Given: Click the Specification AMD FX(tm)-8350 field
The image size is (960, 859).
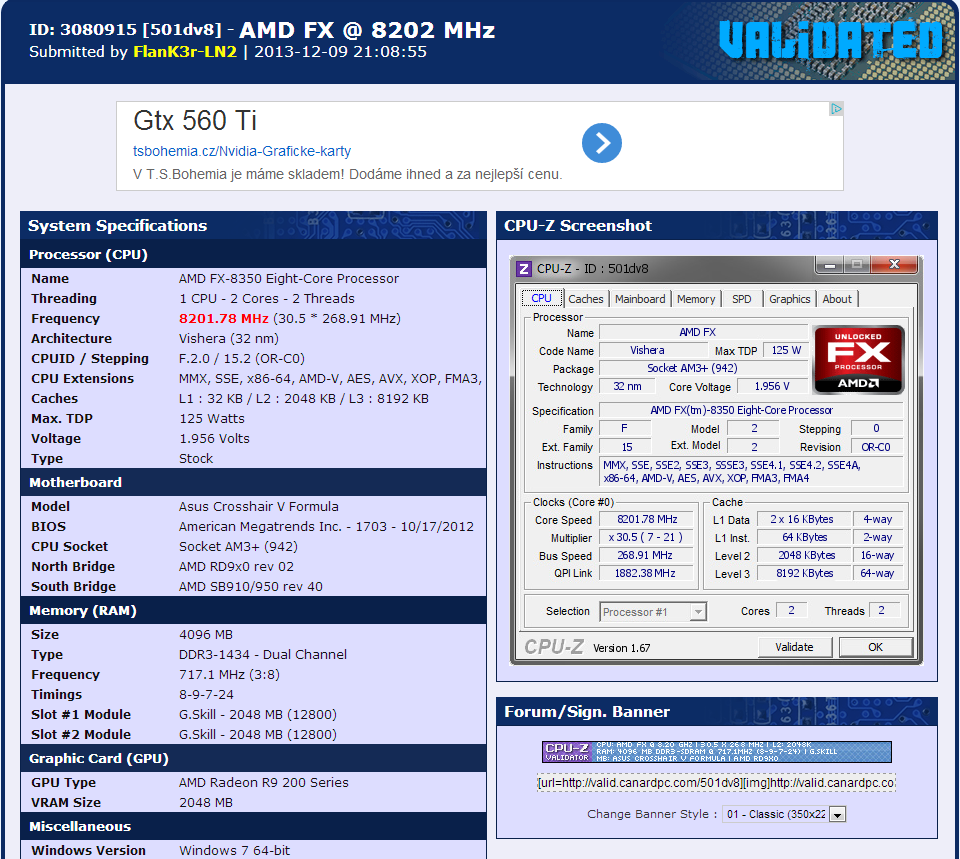Looking at the screenshot, I should [751, 410].
